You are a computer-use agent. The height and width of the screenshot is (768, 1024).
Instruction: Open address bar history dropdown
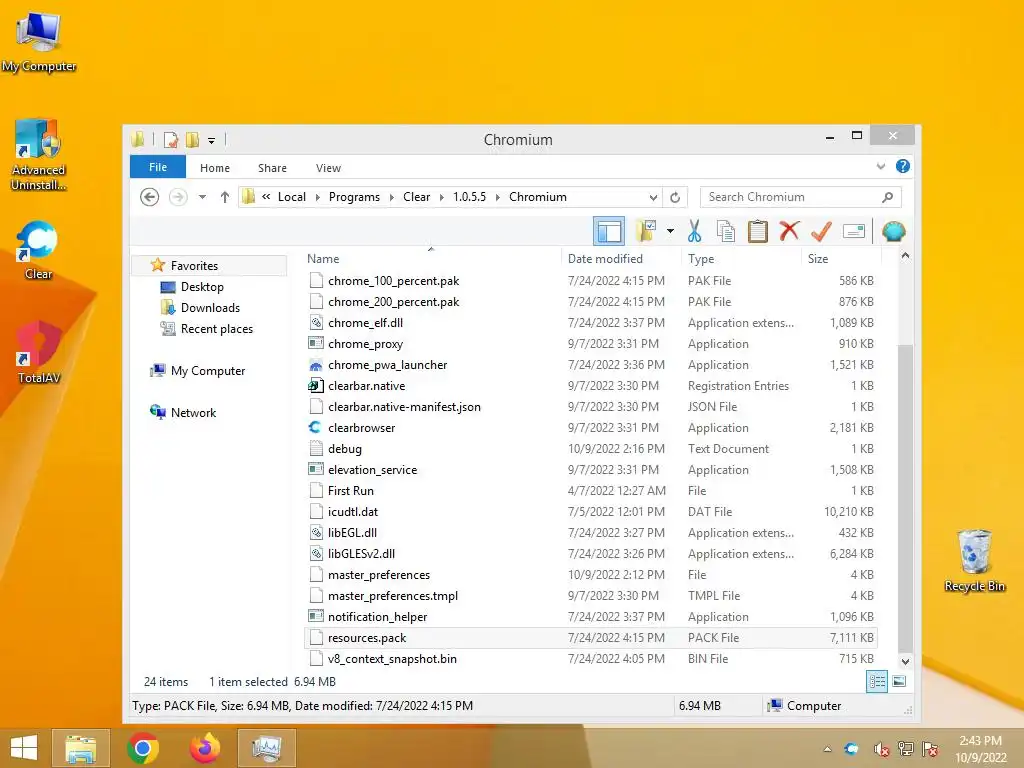tap(653, 197)
